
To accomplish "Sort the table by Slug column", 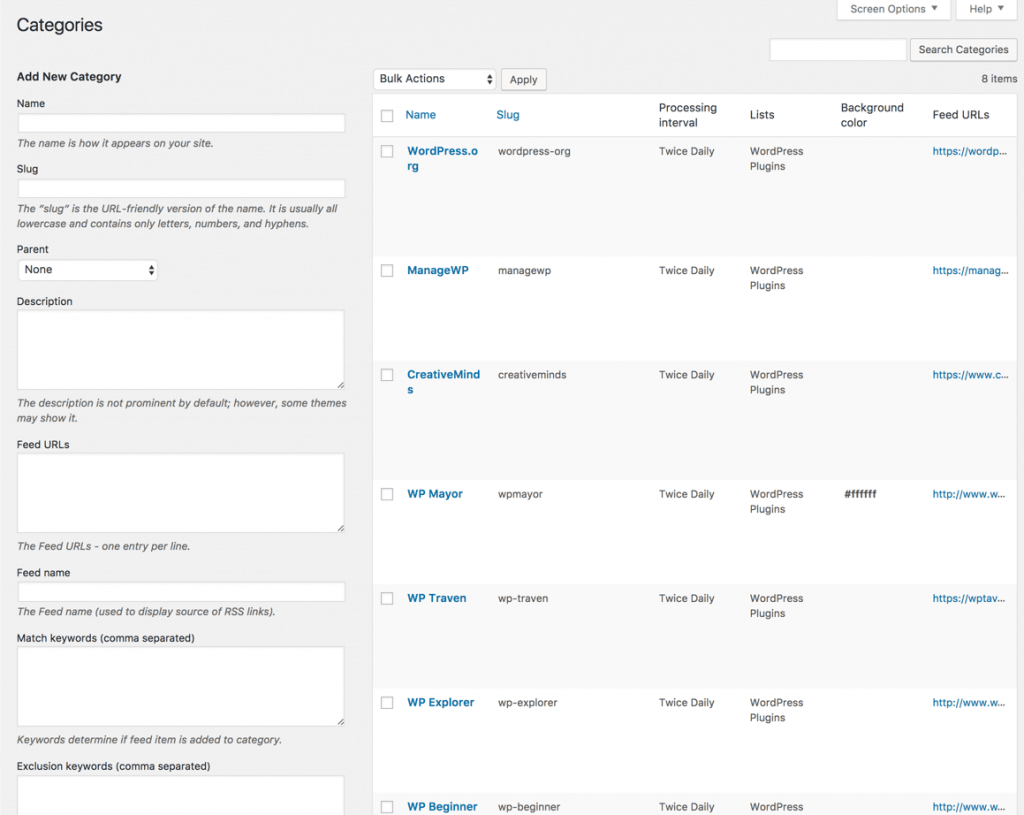I will point(508,115).
